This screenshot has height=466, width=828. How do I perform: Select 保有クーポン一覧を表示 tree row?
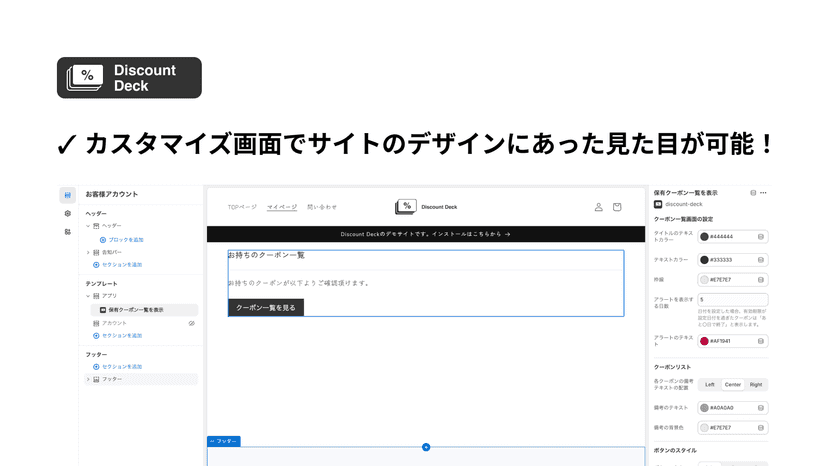pyautogui.click(x=144, y=310)
